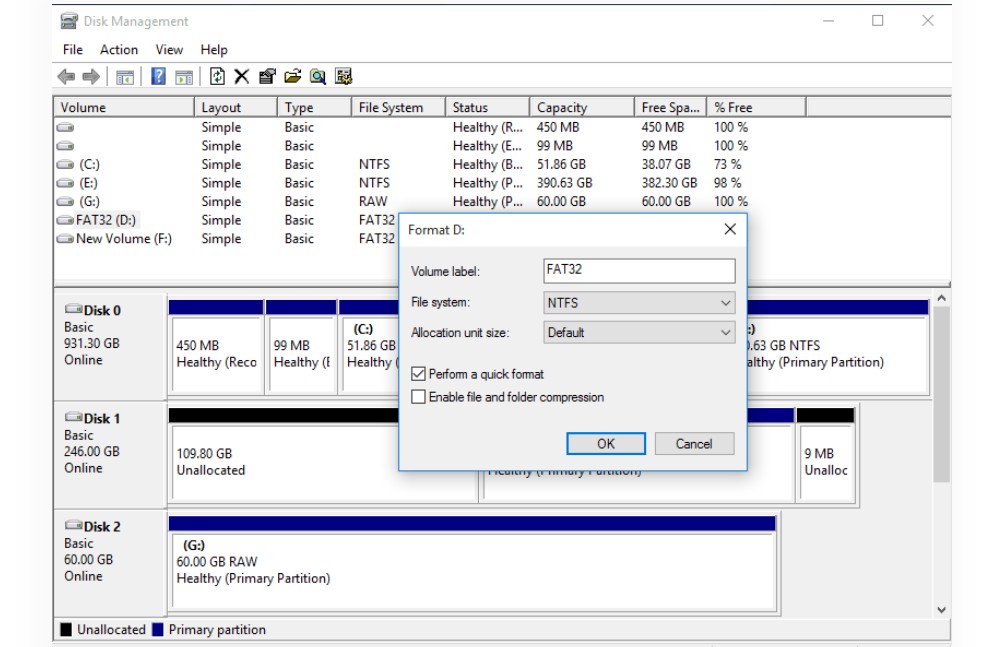Viewport: 994px width, 647px height.
Task: Click the Volume label field containing FAT32
Action: coord(639,271)
